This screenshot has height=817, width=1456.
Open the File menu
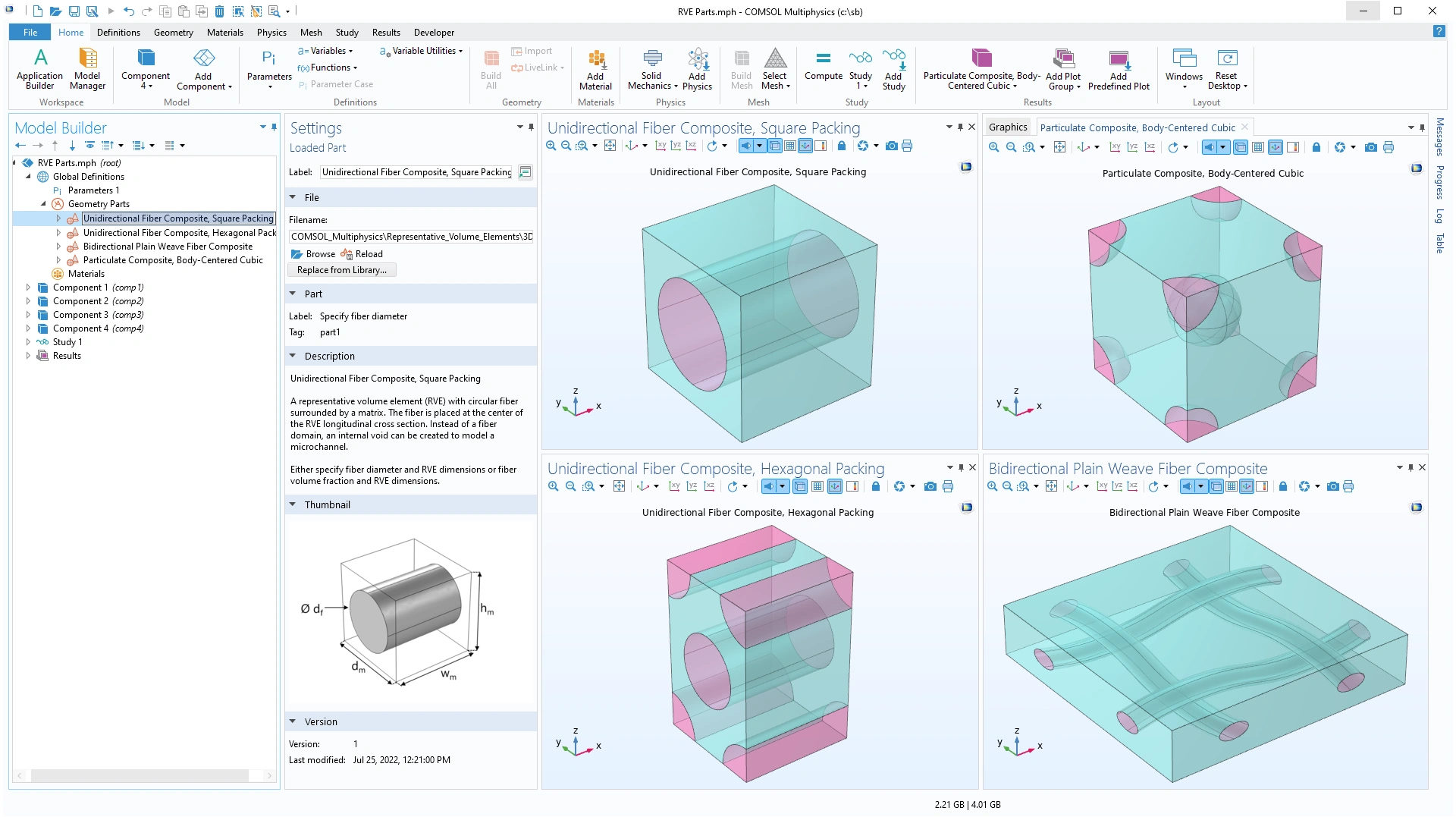[x=30, y=33]
